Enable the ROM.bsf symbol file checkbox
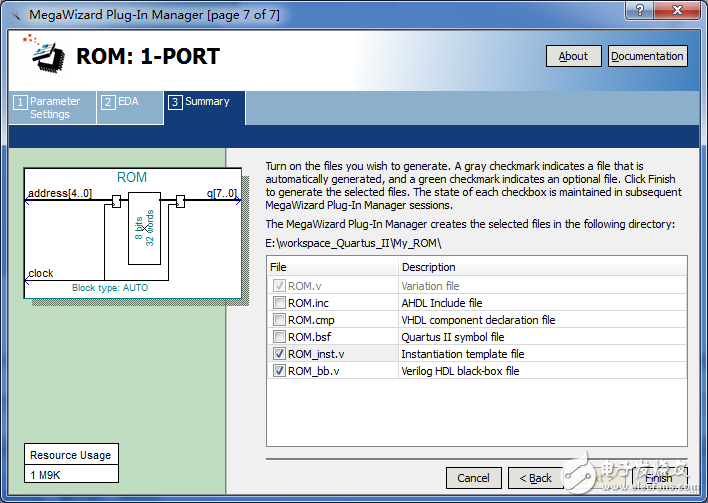 point(279,337)
